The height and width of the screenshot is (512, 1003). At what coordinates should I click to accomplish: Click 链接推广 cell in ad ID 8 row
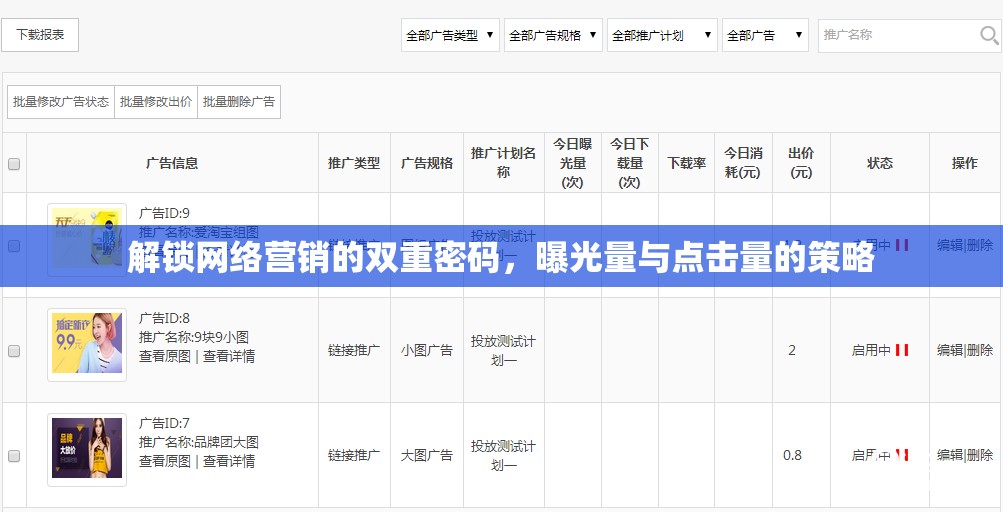pyautogui.click(x=354, y=350)
